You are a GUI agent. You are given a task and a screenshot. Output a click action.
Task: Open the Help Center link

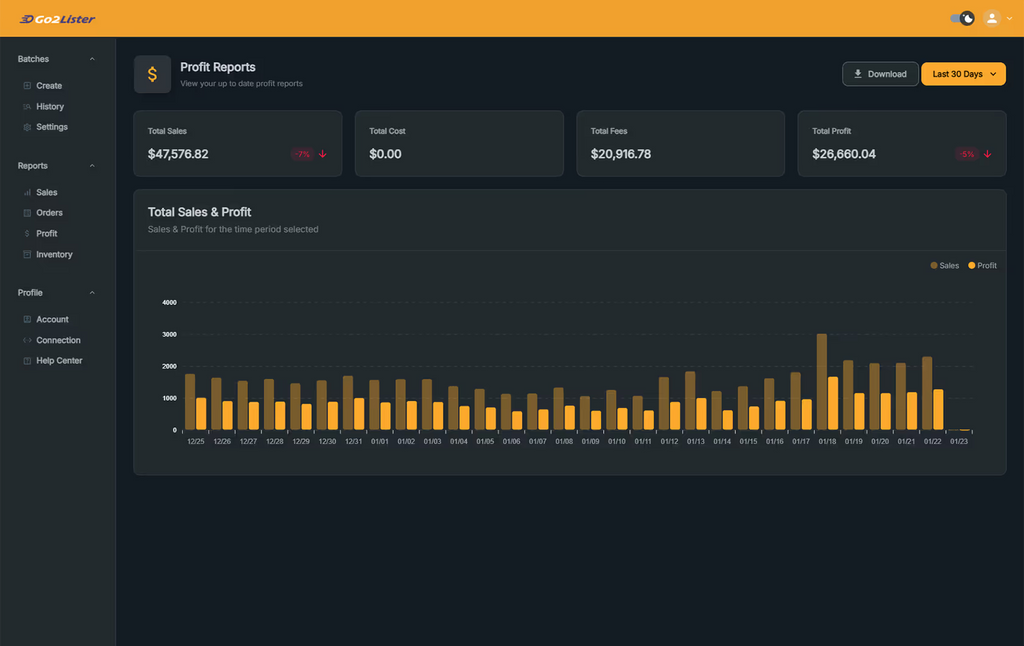click(59, 361)
